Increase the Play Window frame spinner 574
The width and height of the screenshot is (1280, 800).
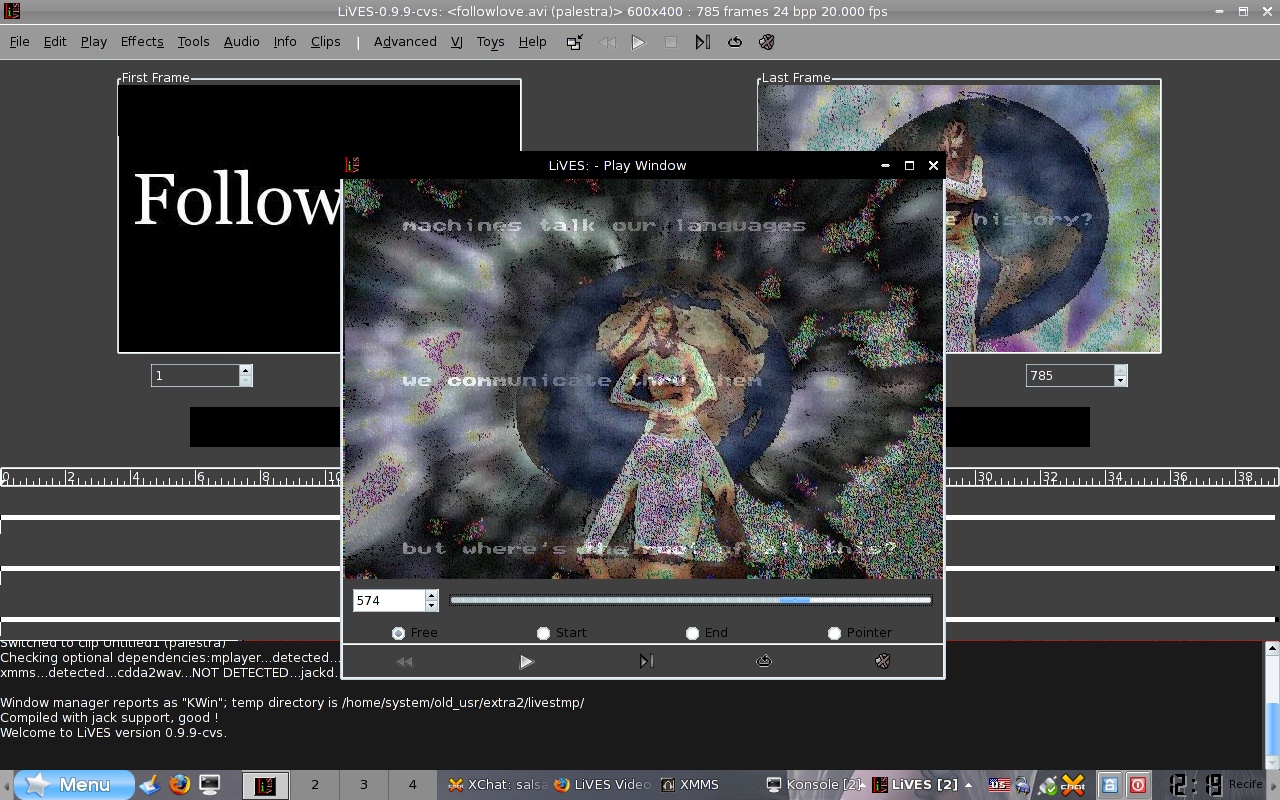(431, 595)
